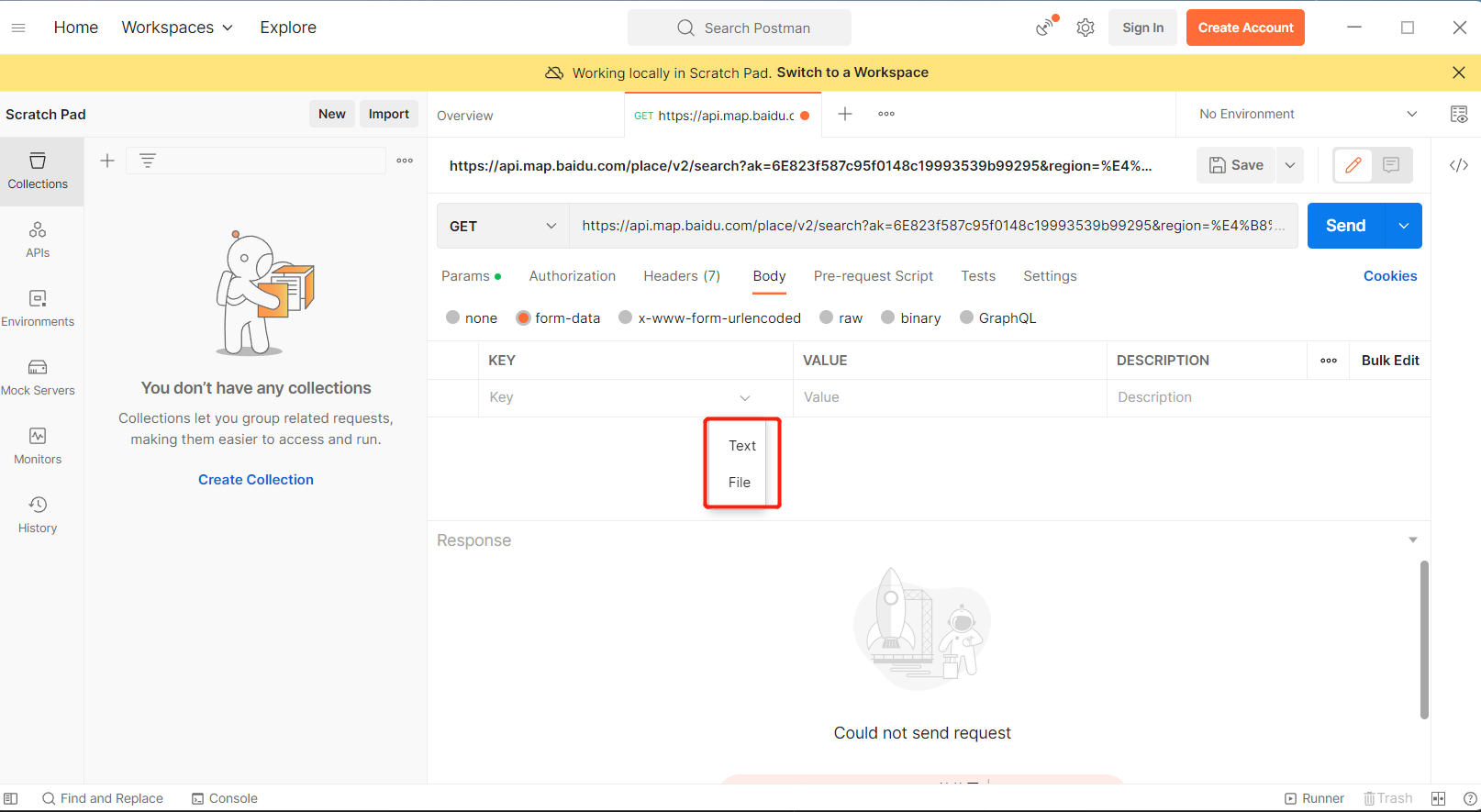Screen dimensions: 1481x812
Task: Expand the Workspaces dropdown
Action: coord(177,28)
